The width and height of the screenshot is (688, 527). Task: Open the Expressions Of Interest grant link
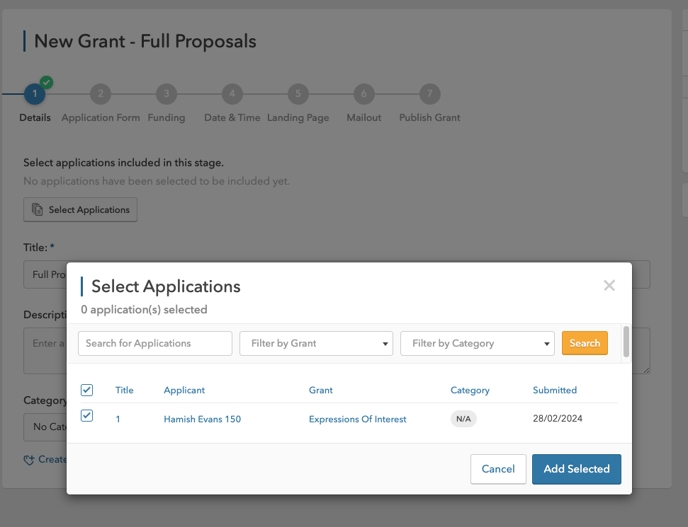click(357, 419)
